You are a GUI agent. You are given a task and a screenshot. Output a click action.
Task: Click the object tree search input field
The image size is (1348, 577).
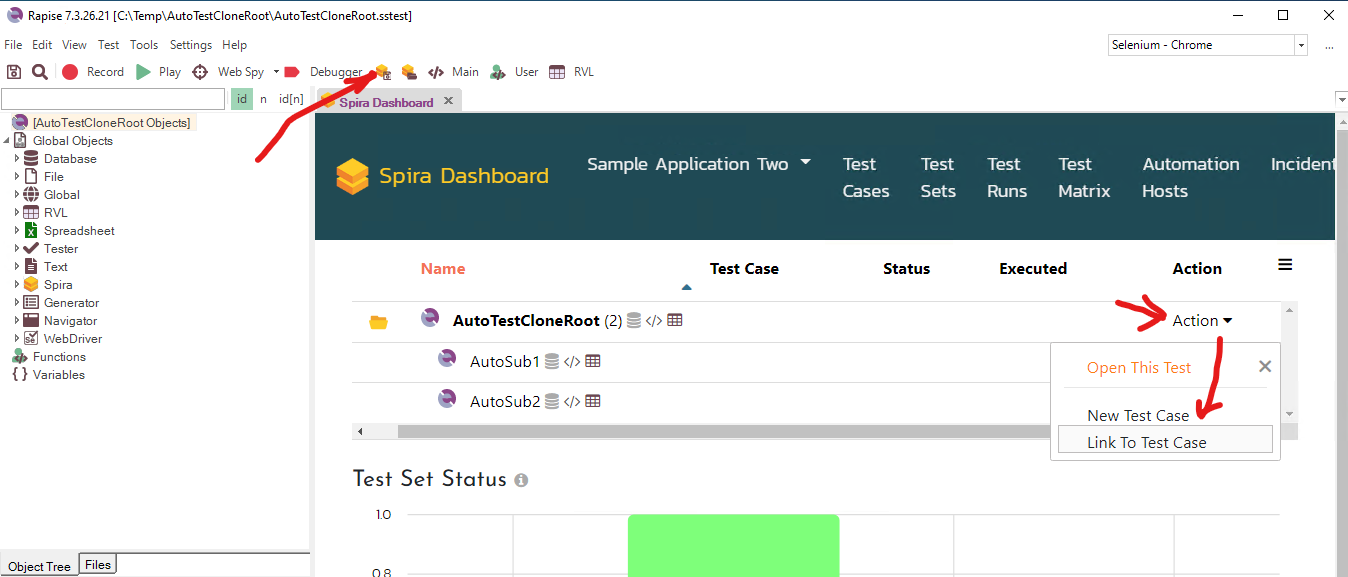coord(113,99)
